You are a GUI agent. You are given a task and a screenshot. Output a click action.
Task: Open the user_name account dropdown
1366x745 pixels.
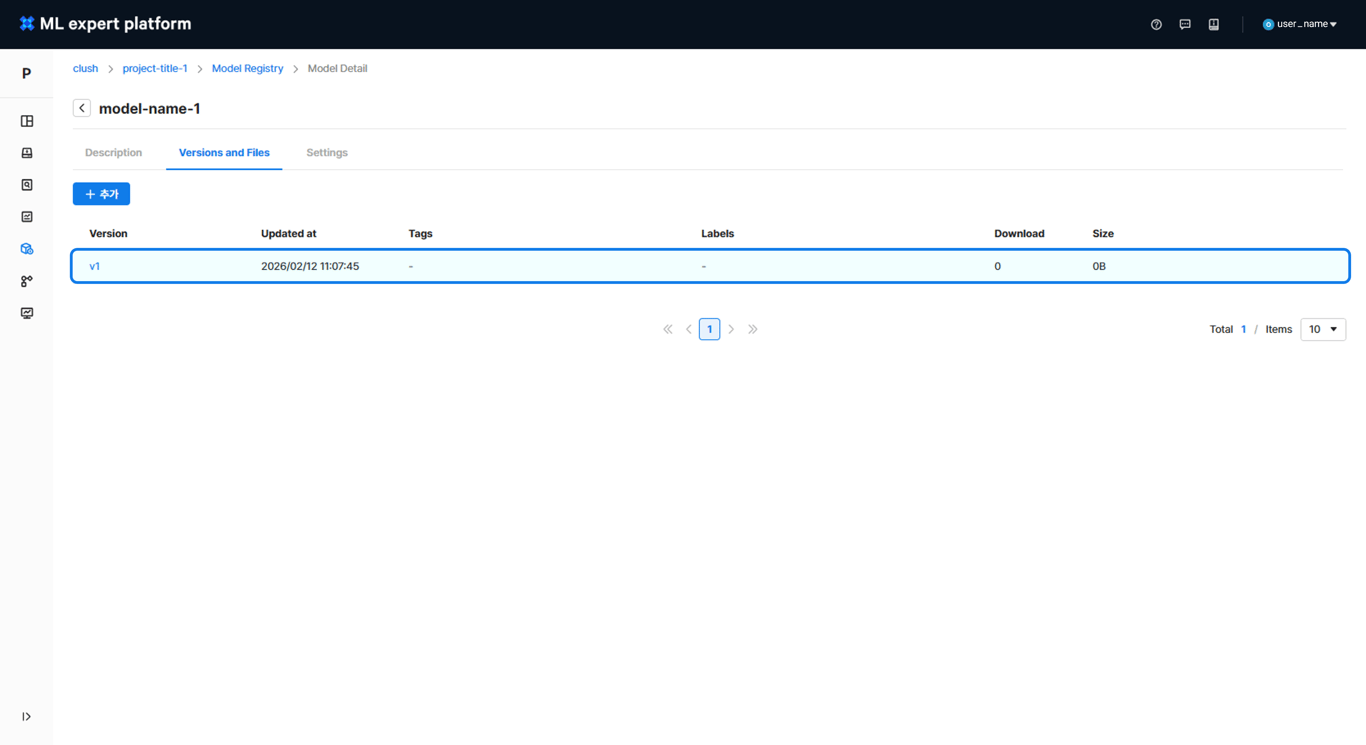coord(1300,24)
